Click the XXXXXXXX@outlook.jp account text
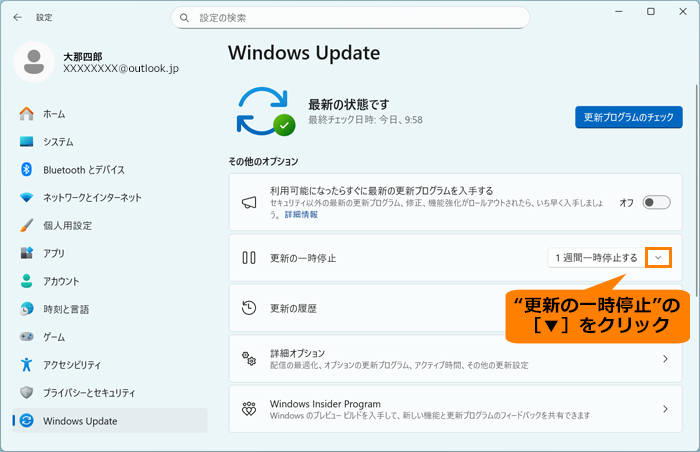This screenshot has width=700, height=452. point(121,68)
